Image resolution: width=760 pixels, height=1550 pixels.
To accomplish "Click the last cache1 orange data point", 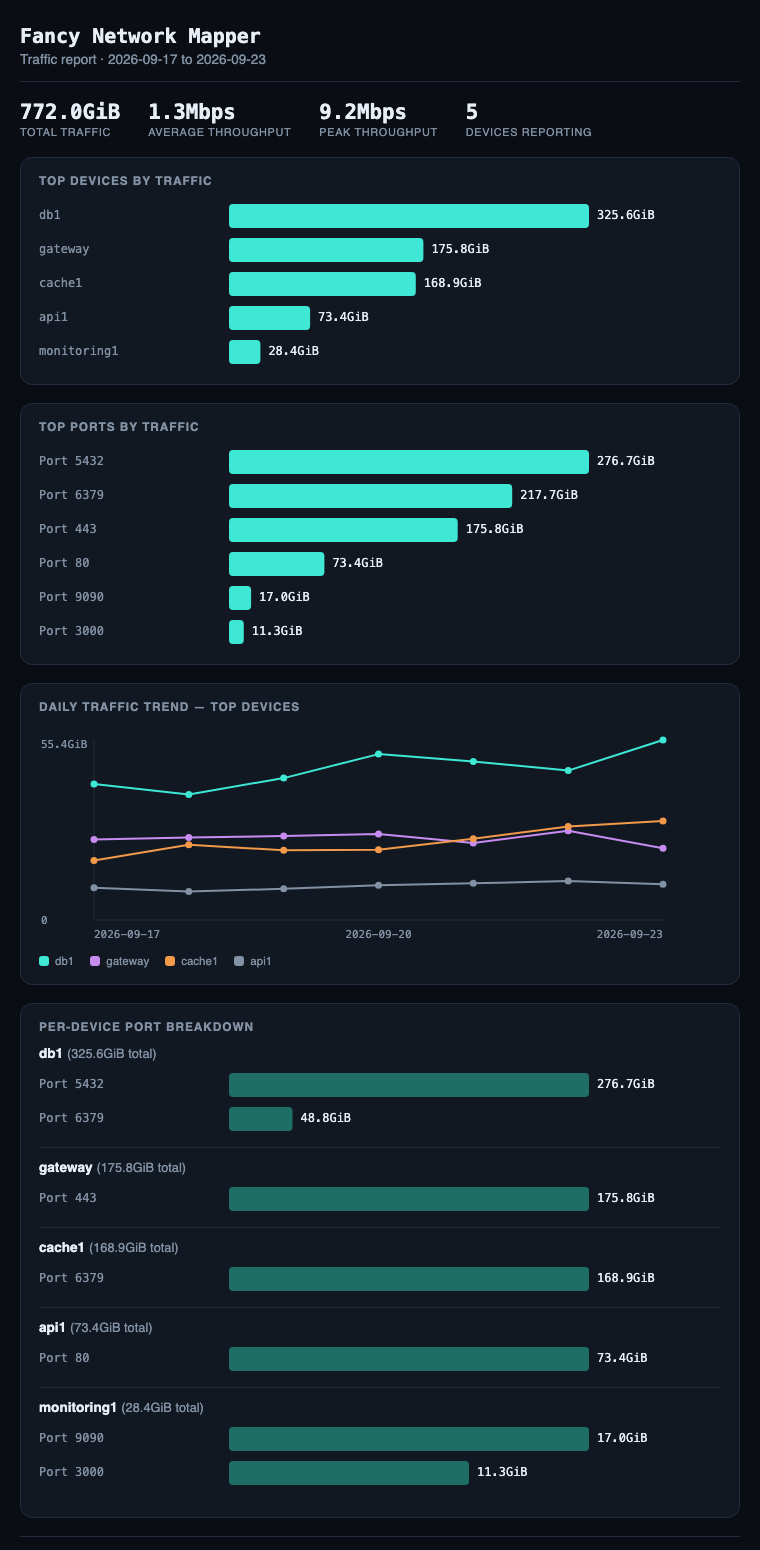I will pos(663,821).
